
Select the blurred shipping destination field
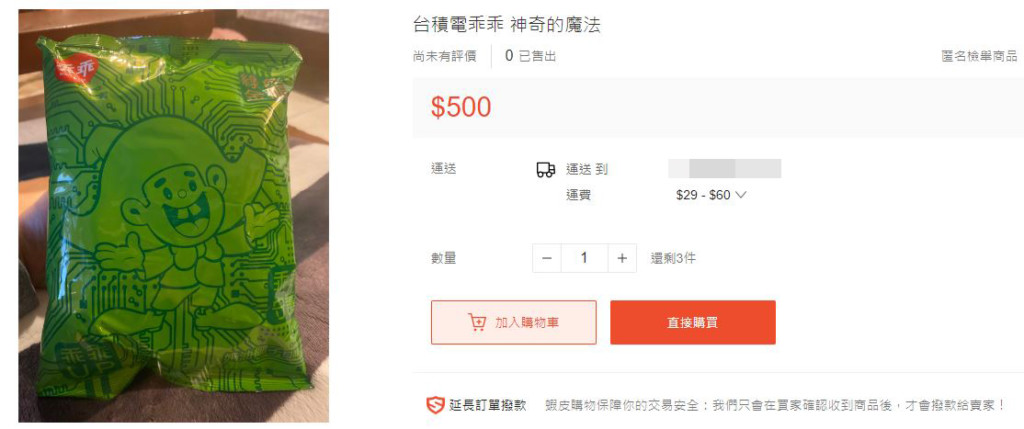725,168
